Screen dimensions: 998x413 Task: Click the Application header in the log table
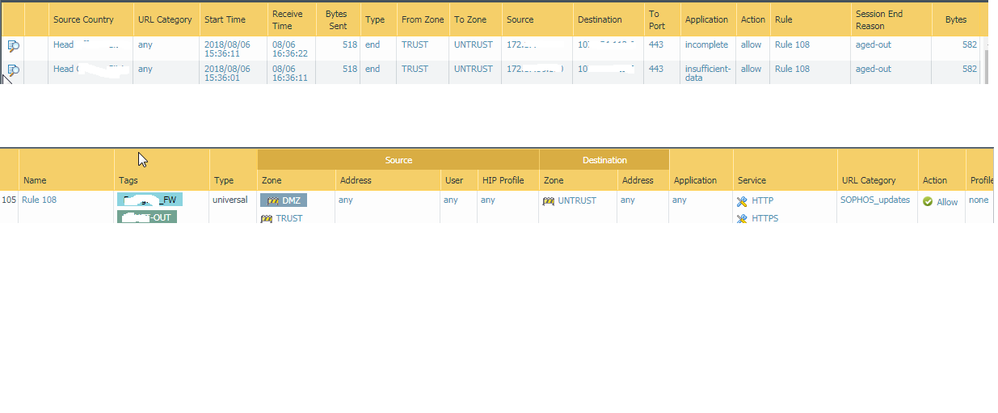pos(706,20)
